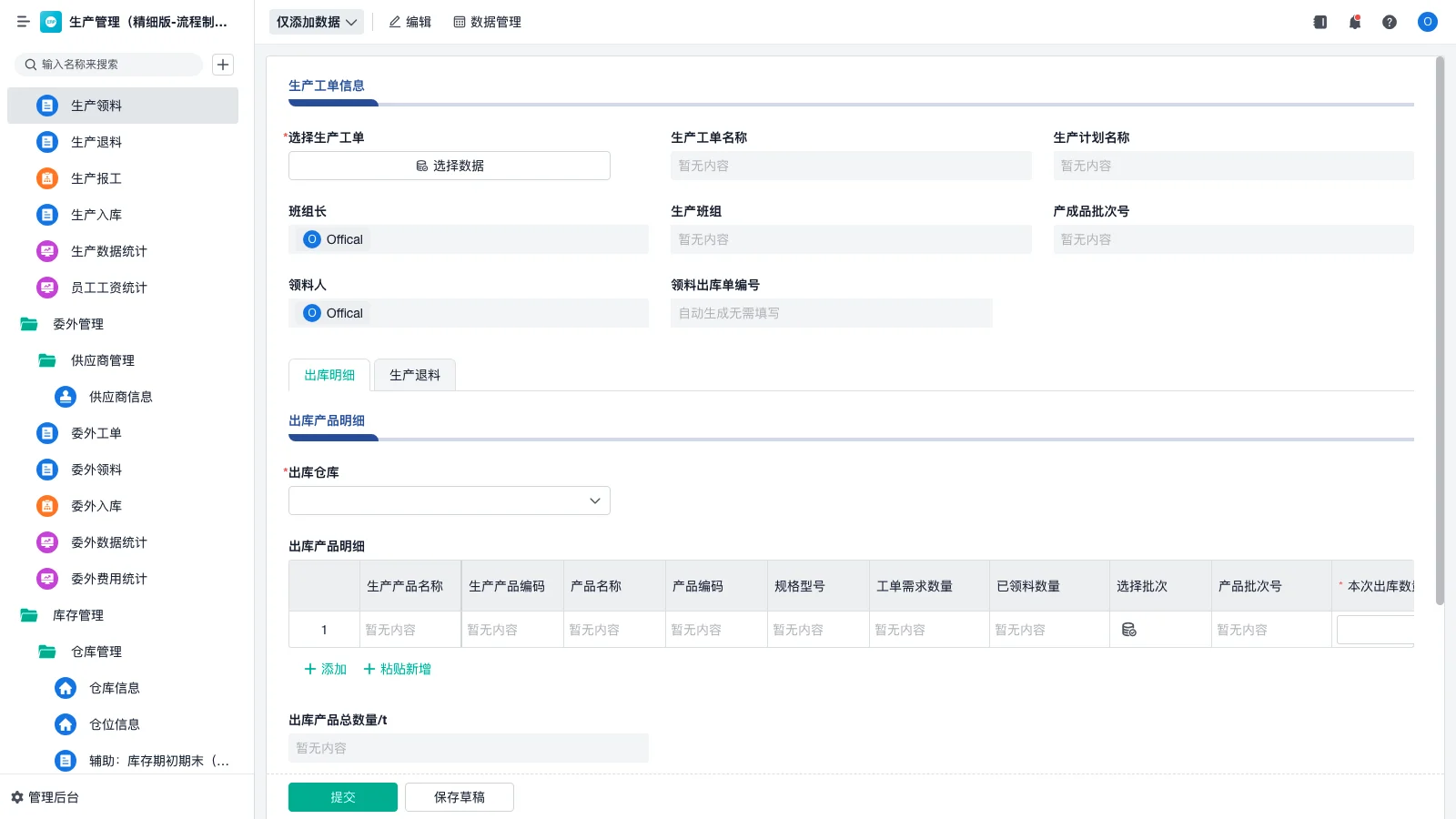Click 保存草稿 to save a draft
Viewport: 1456px width, 819px height.
pos(460,796)
